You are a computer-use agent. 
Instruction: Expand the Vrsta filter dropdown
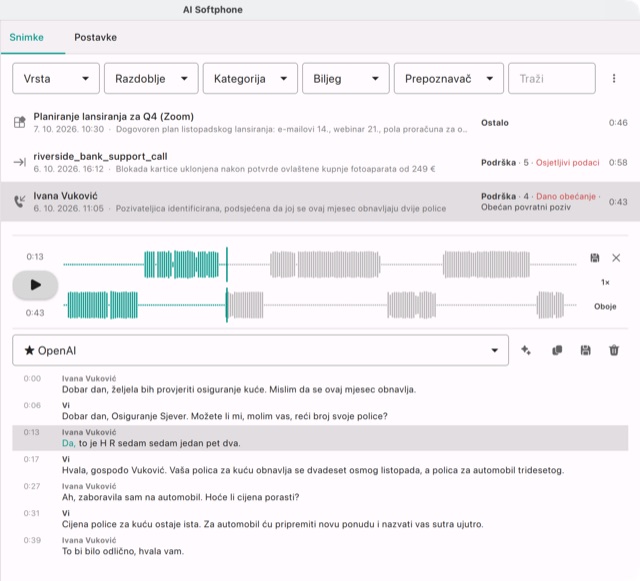(x=56, y=78)
